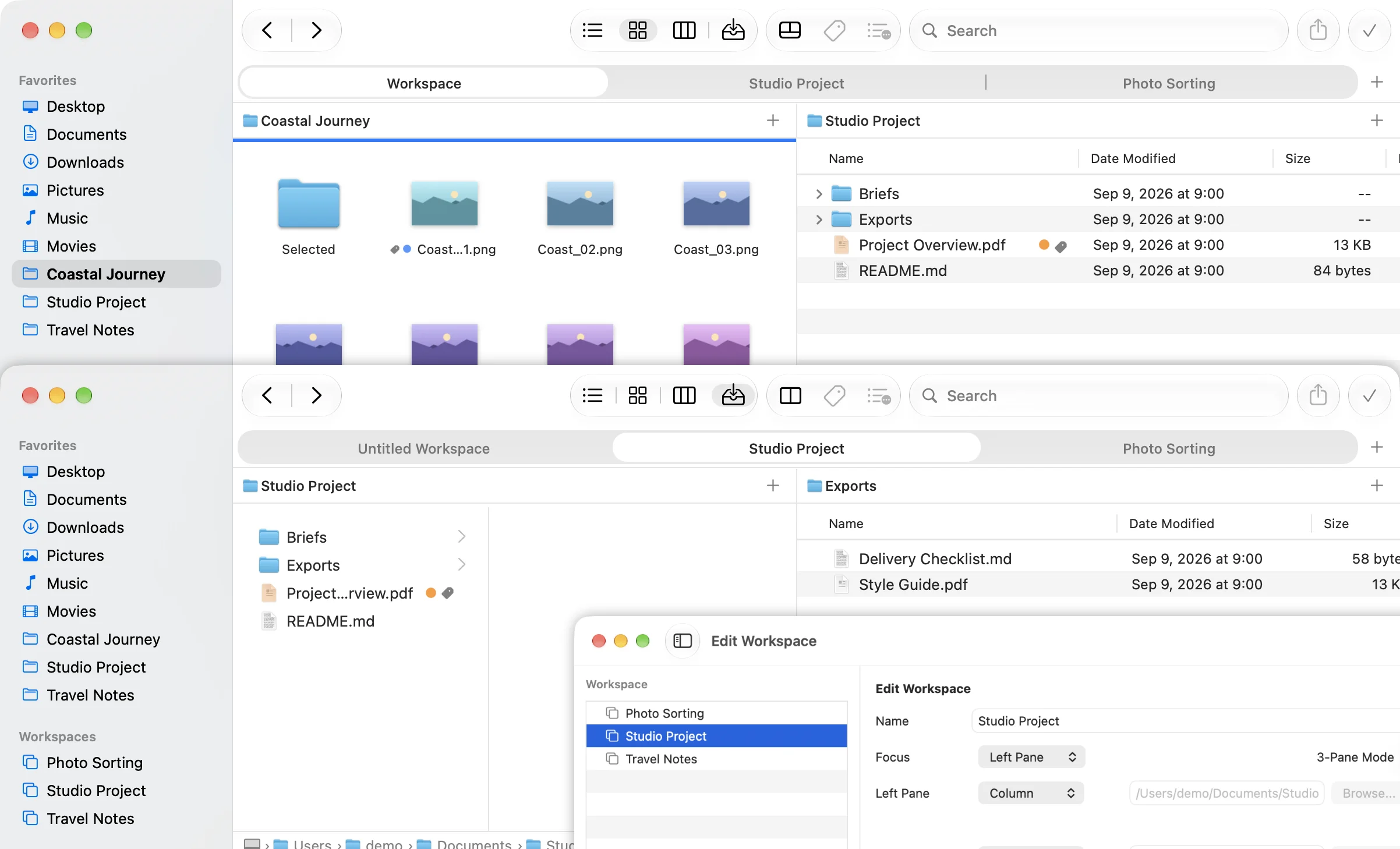The height and width of the screenshot is (849, 1400).
Task: Click the share icon in top window
Action: (1318, 30)
